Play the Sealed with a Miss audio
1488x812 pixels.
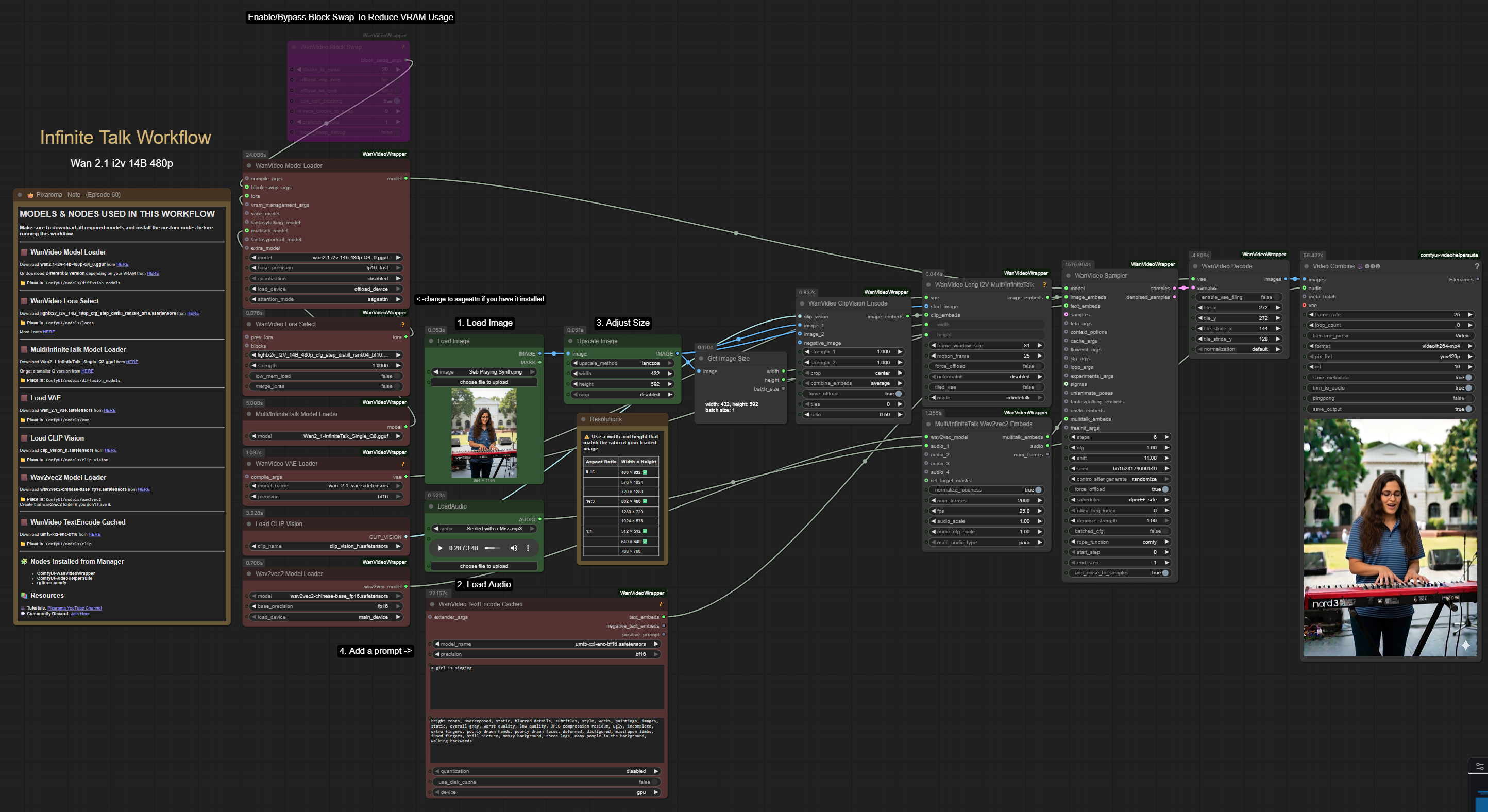(x=440, y=548)
